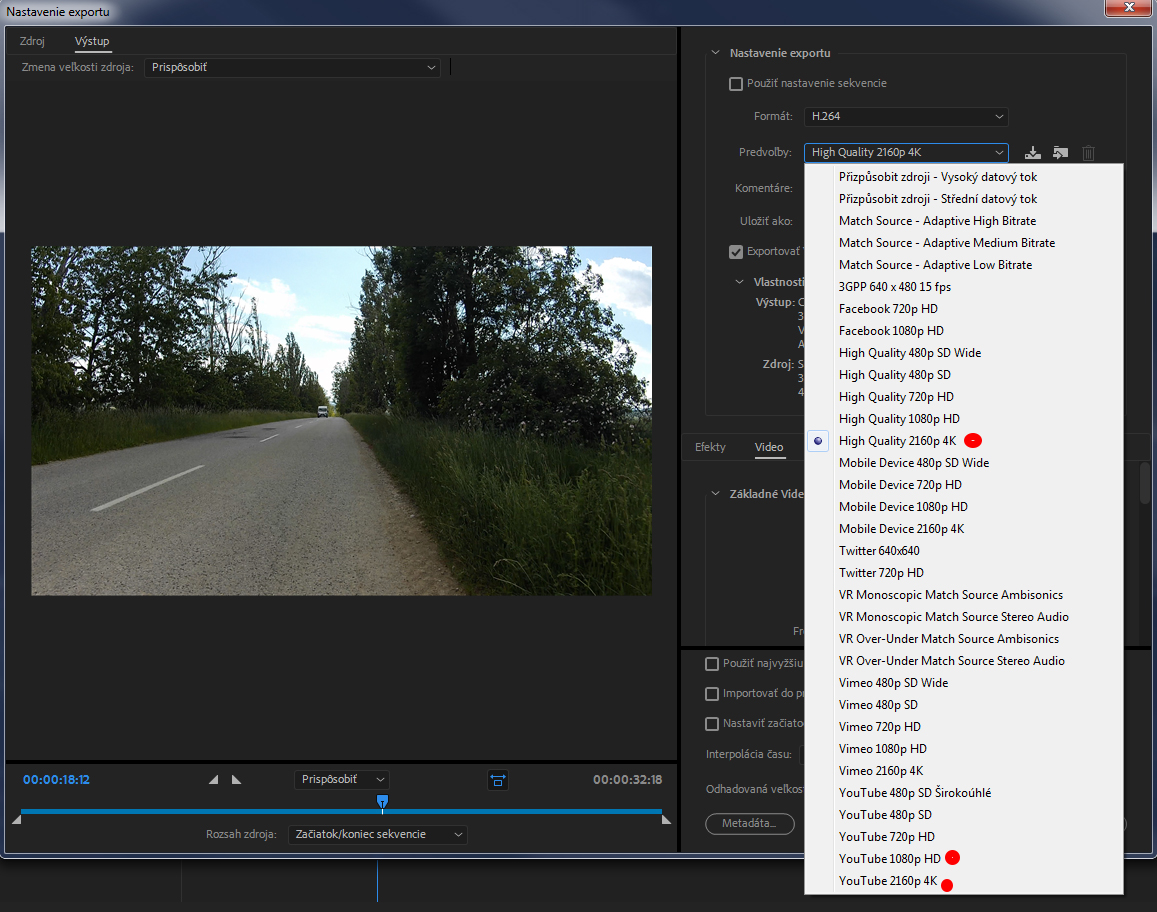Open the Formát H.264 dropdown
Screen dimensions: 1157x912
click(906, 117)
